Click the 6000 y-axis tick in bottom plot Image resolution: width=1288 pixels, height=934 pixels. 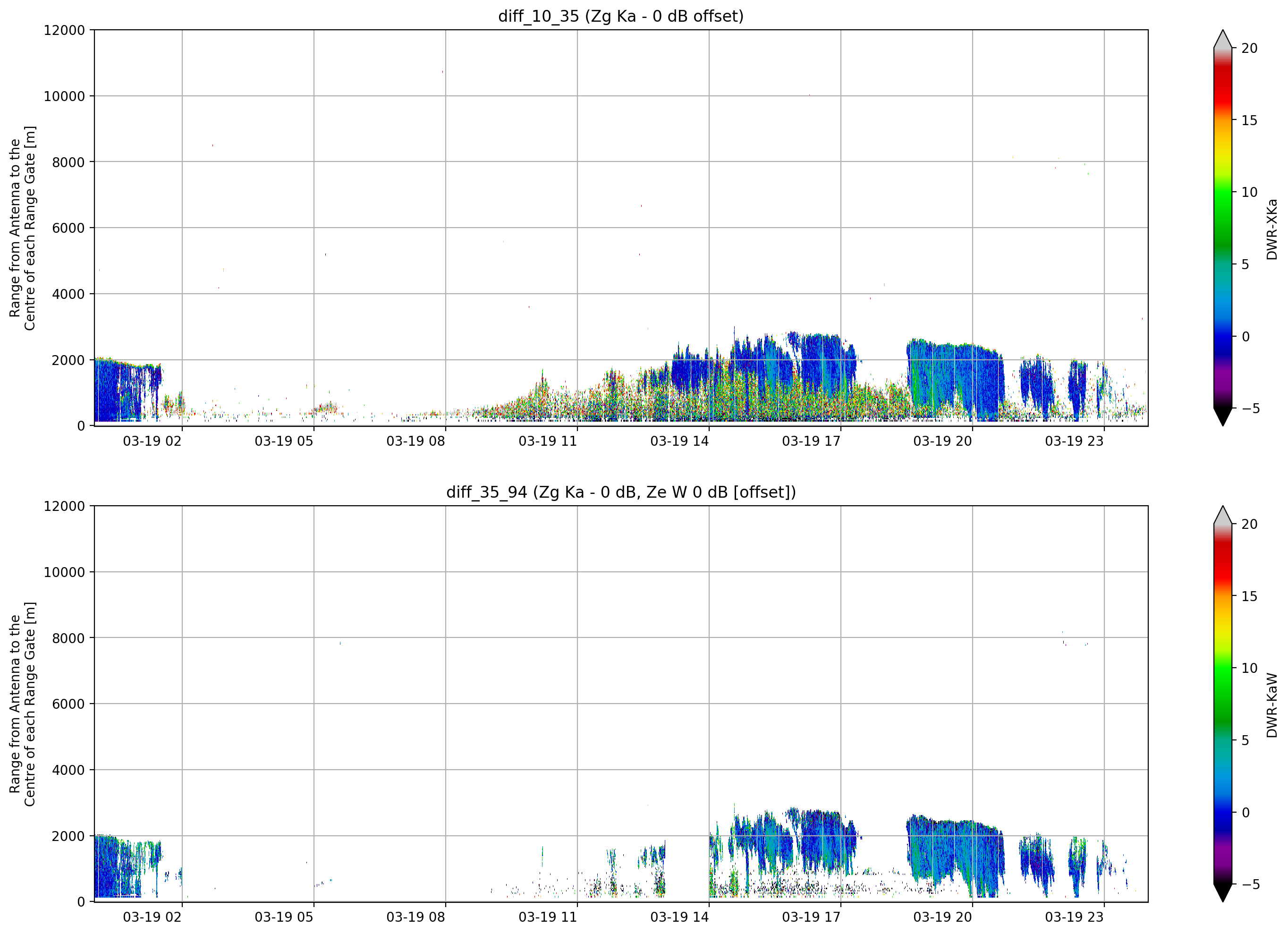click(x=68, y=704)
